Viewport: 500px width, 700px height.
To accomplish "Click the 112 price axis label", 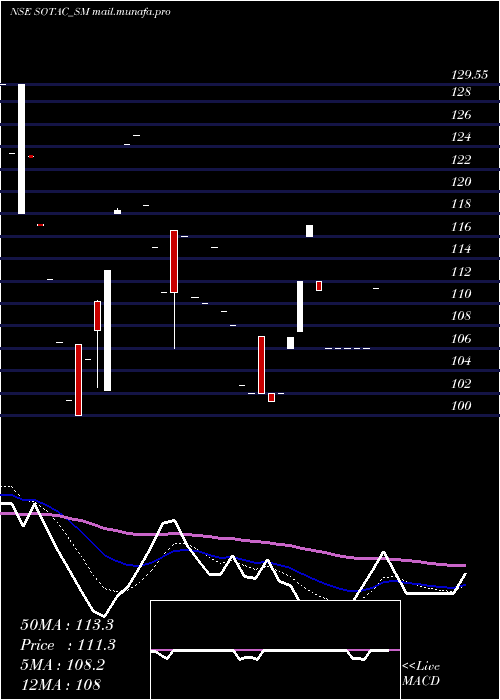I will coord(461,271).
